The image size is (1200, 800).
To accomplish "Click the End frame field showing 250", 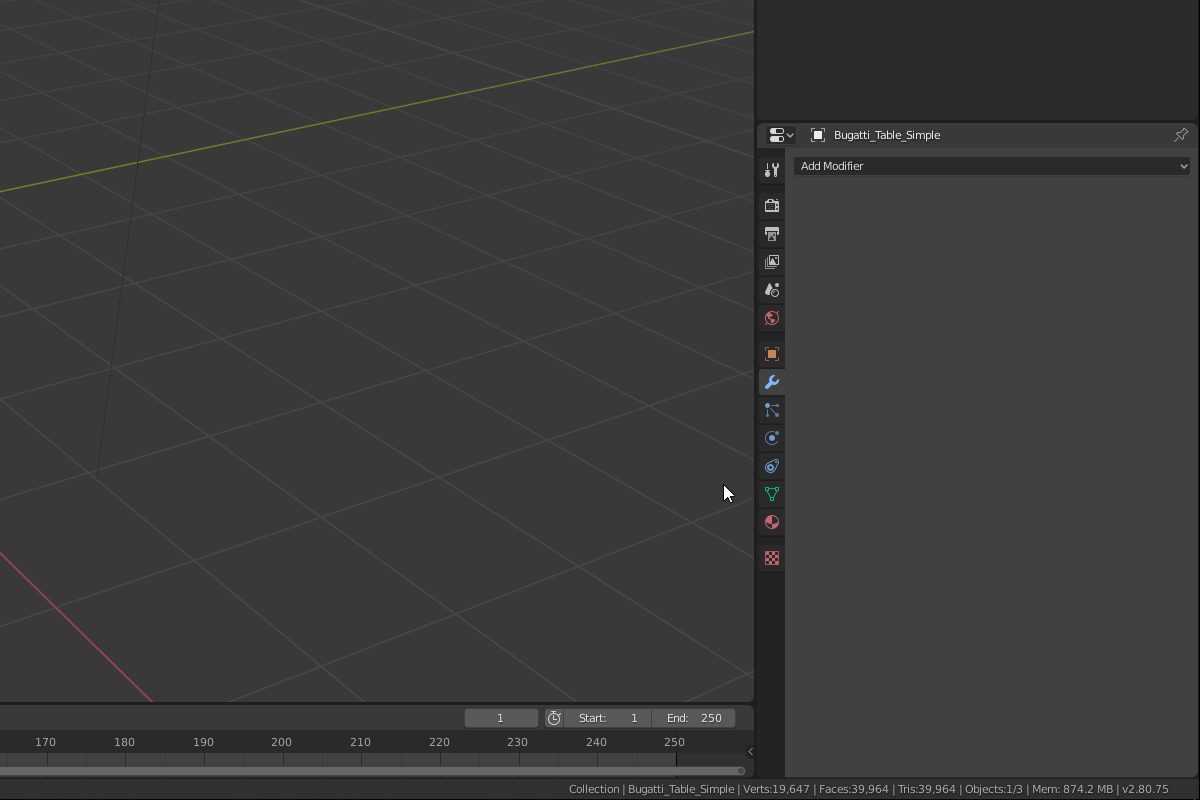I will (694, 717).
